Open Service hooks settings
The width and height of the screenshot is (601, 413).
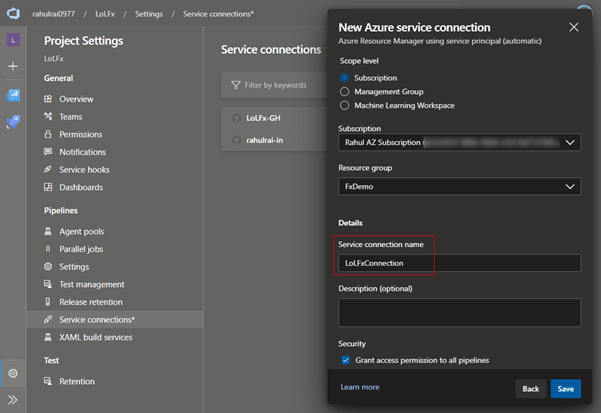[x=84, y=170]
